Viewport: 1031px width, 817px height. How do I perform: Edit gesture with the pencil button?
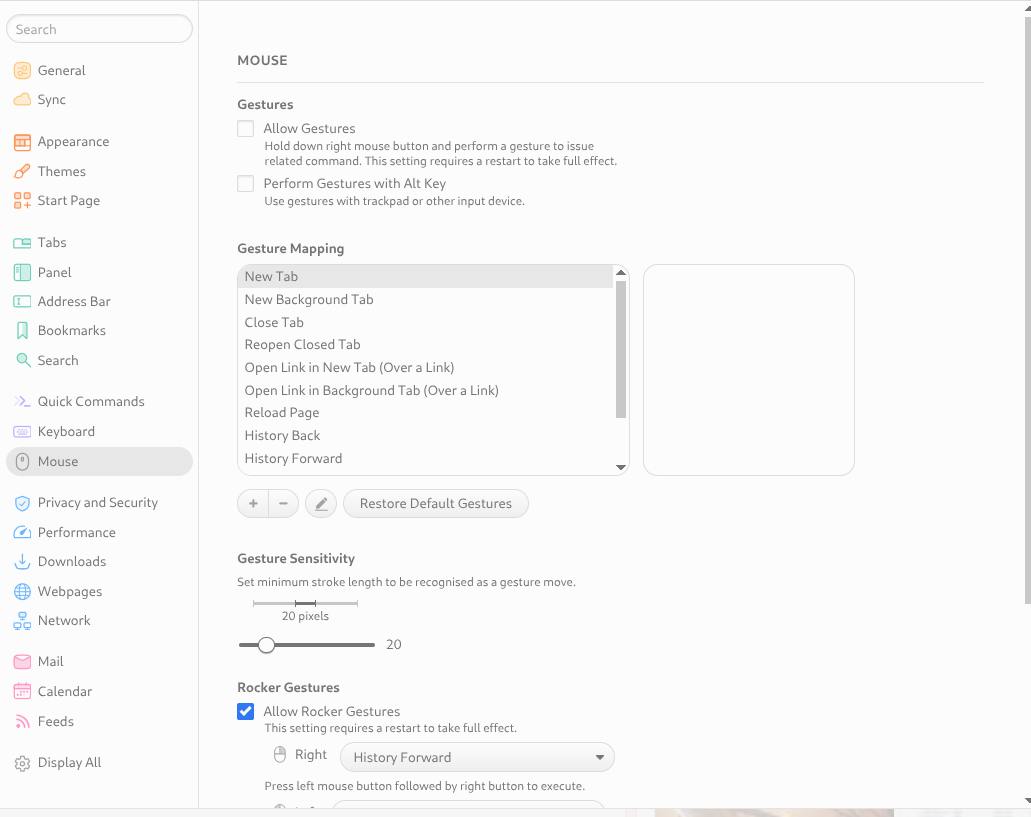[321, 503]
